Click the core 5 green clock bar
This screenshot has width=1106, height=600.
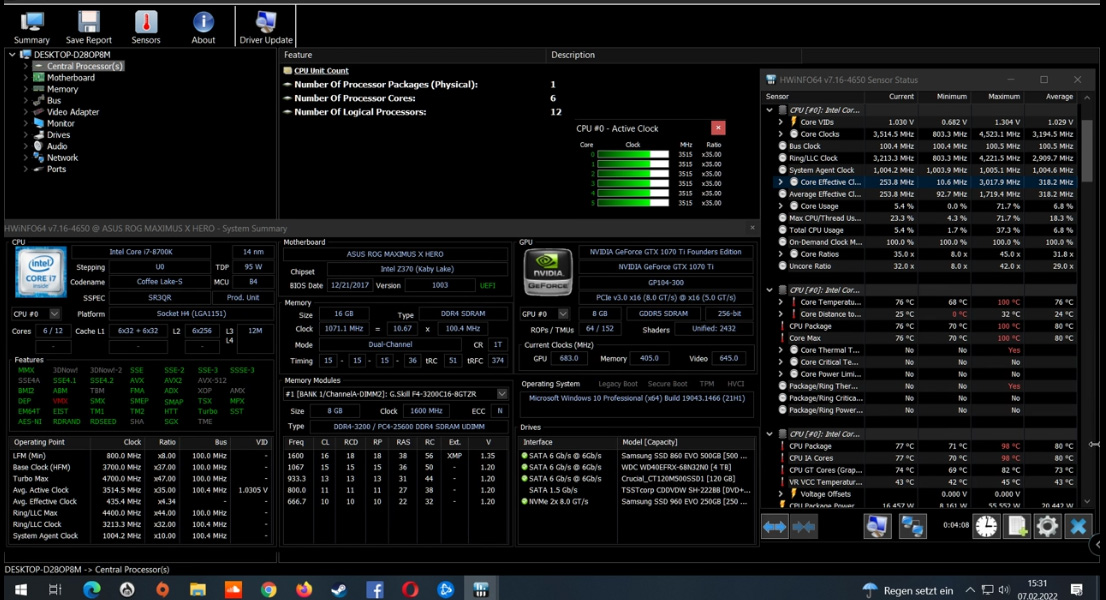[x=633, y=202]
